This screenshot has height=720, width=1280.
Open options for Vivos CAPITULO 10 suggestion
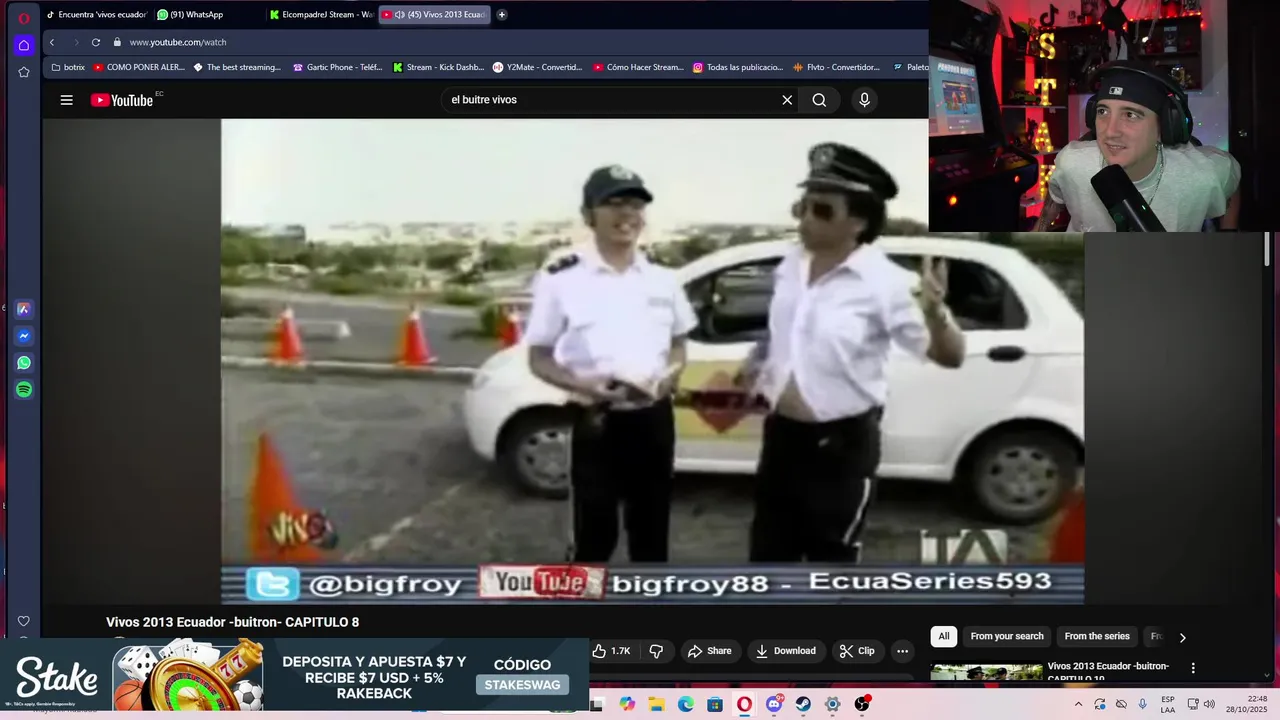[x=1192, y=667]
